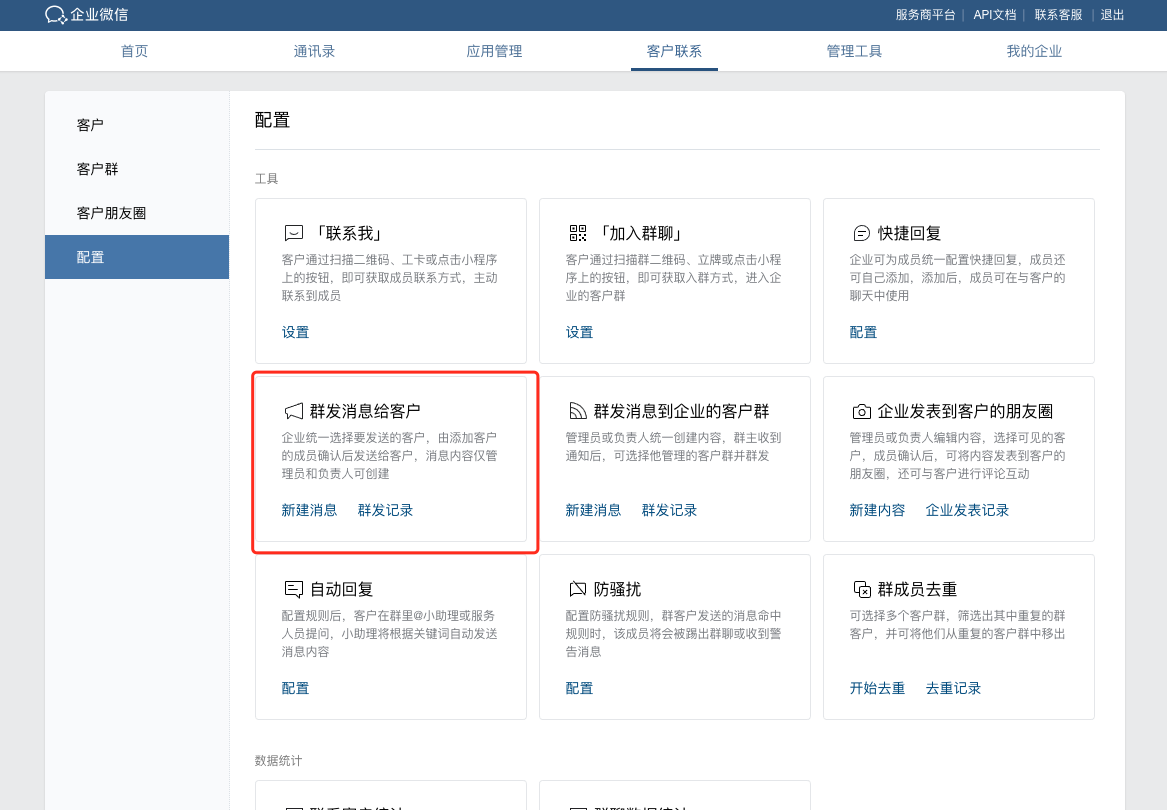Click the 快捷回复 chat bubble icon

tap(861, 234)
